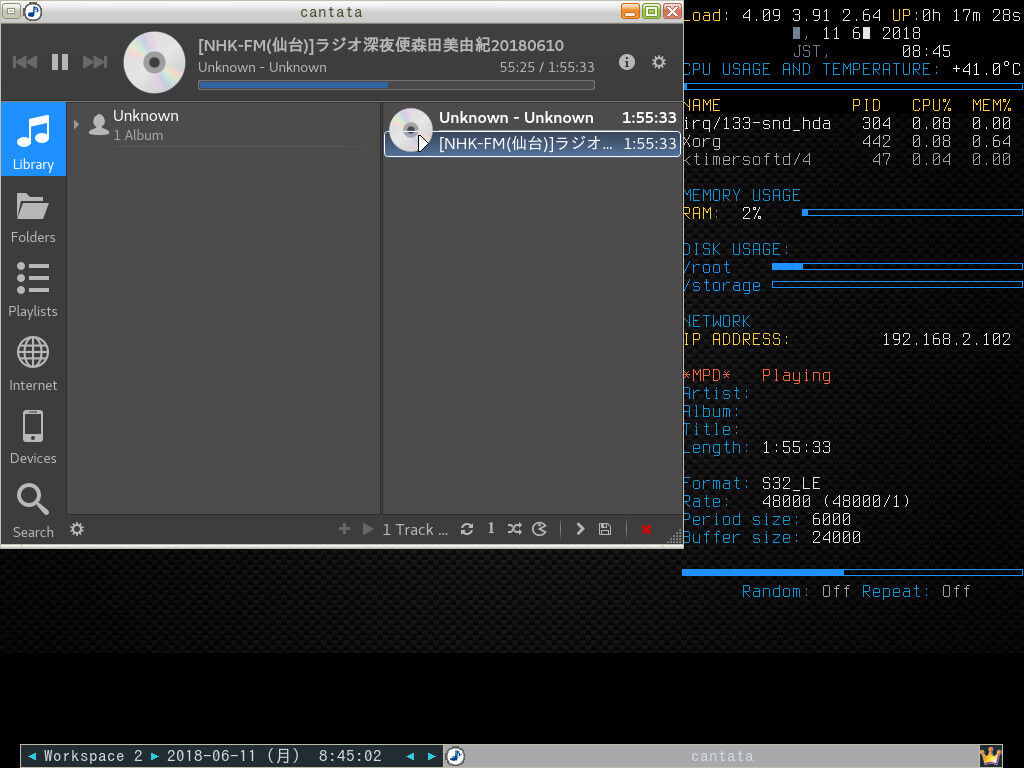Image resolution: width=1024 pixels, height=768 pixels.
Task: Click the Unknown artist avatar icon
Action: 99,124
